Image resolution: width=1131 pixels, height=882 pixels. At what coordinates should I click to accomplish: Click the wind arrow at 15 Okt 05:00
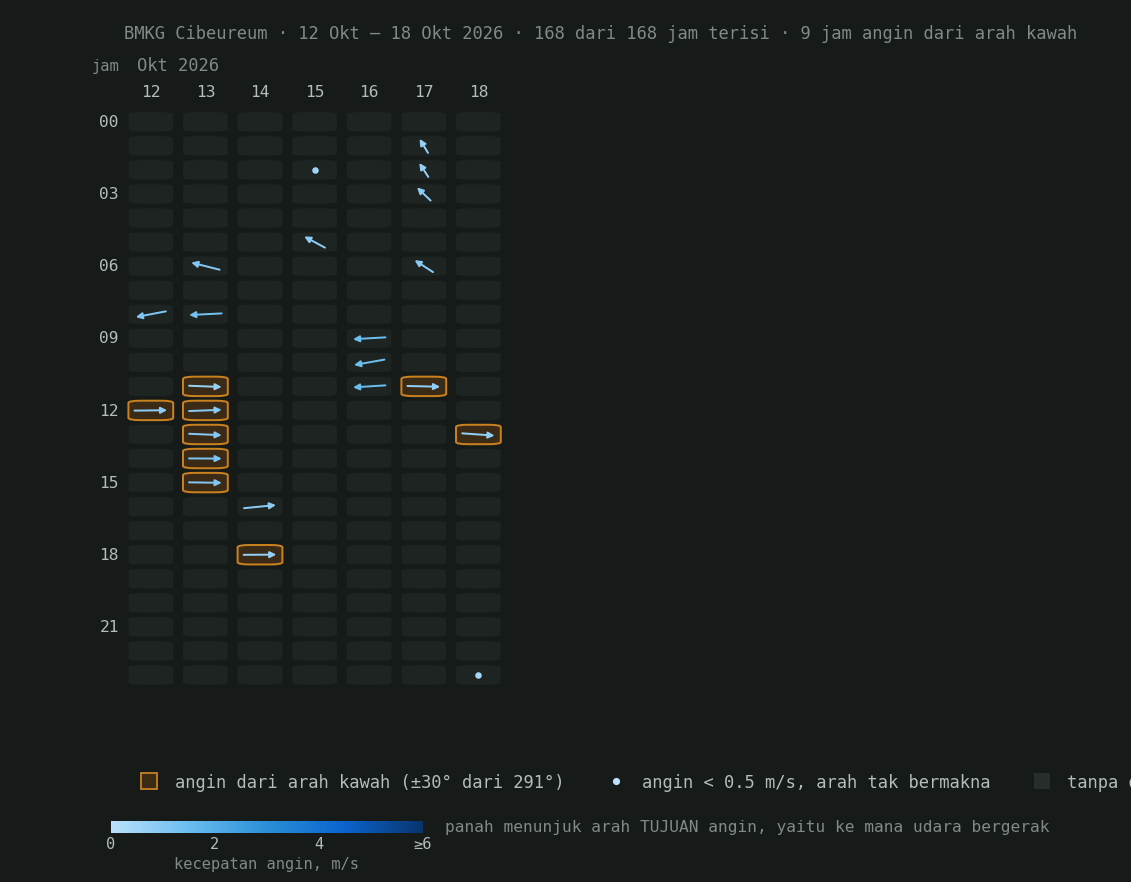[x=315, y=242]
